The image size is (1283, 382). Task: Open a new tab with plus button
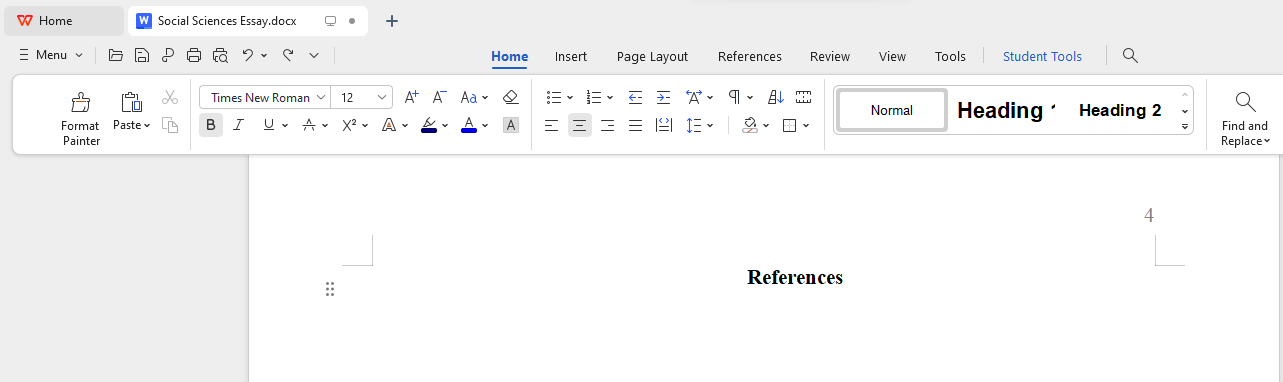pos(392,20)
